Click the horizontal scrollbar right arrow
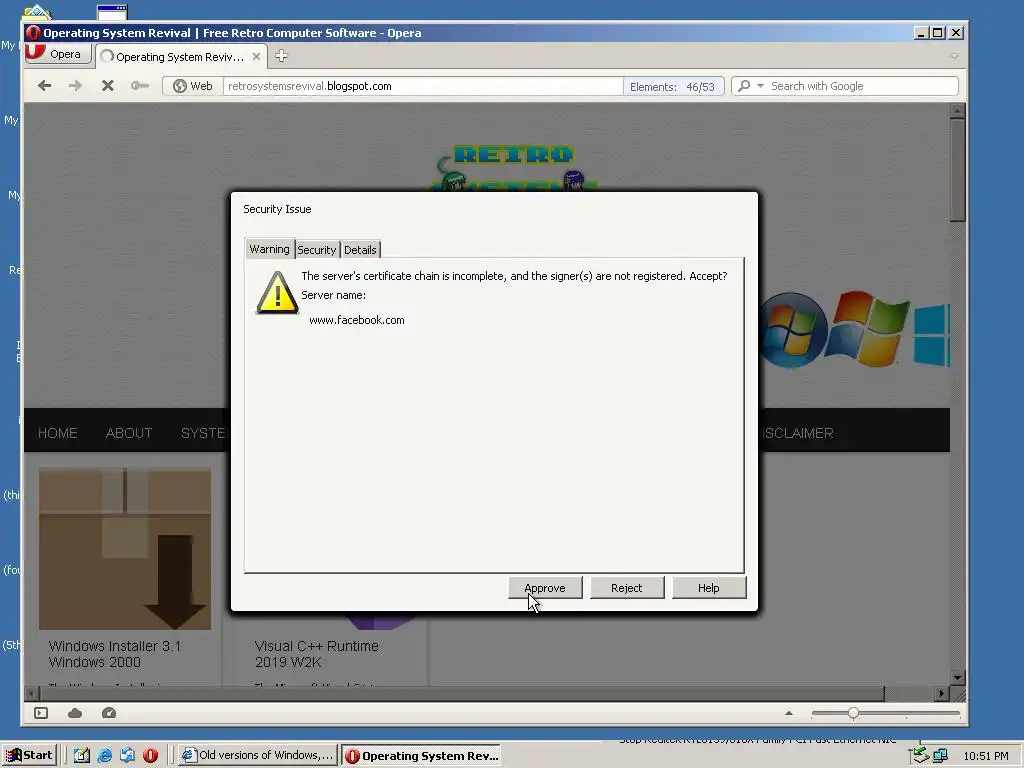 (x=941, y=694)
